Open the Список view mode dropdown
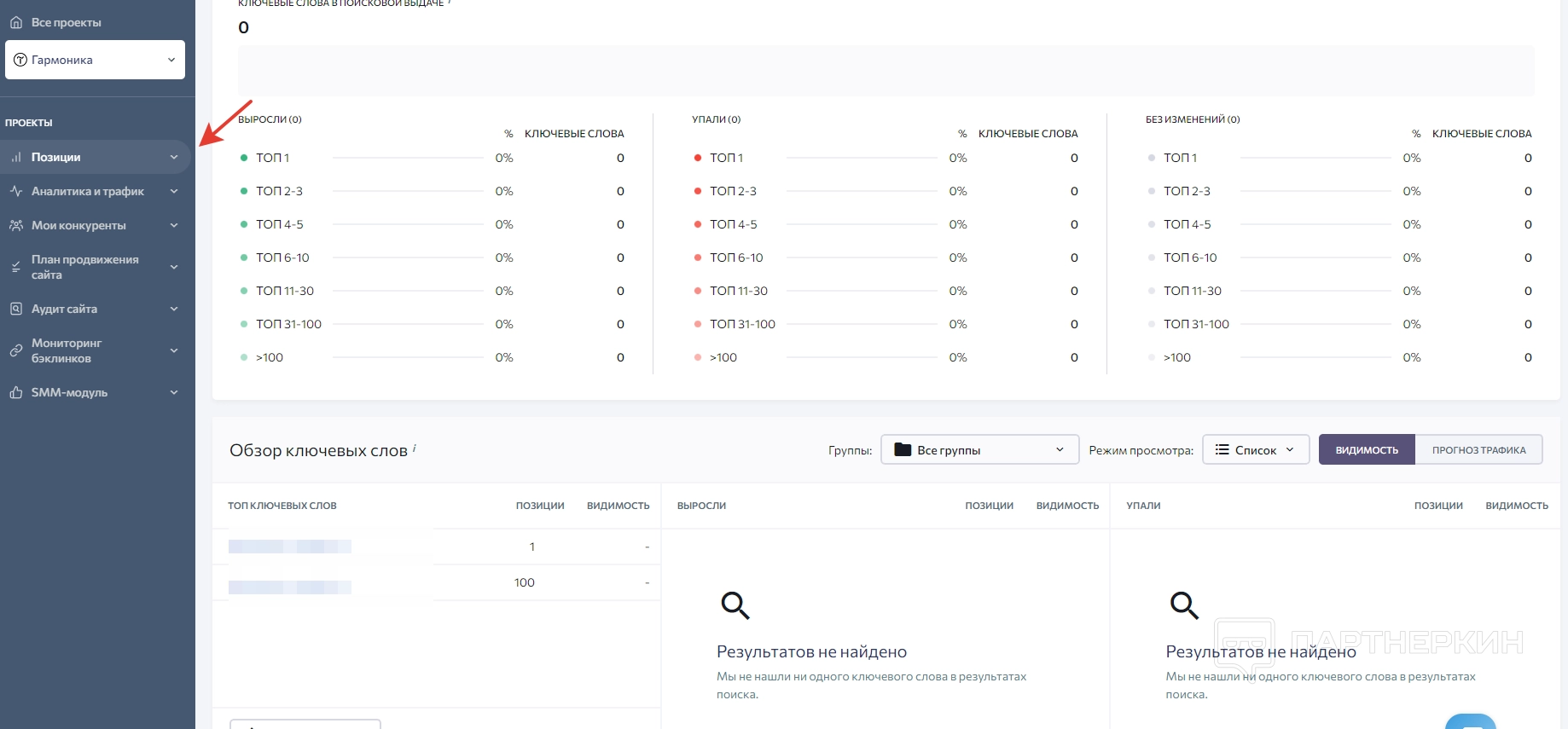 tap(1255, 450)
